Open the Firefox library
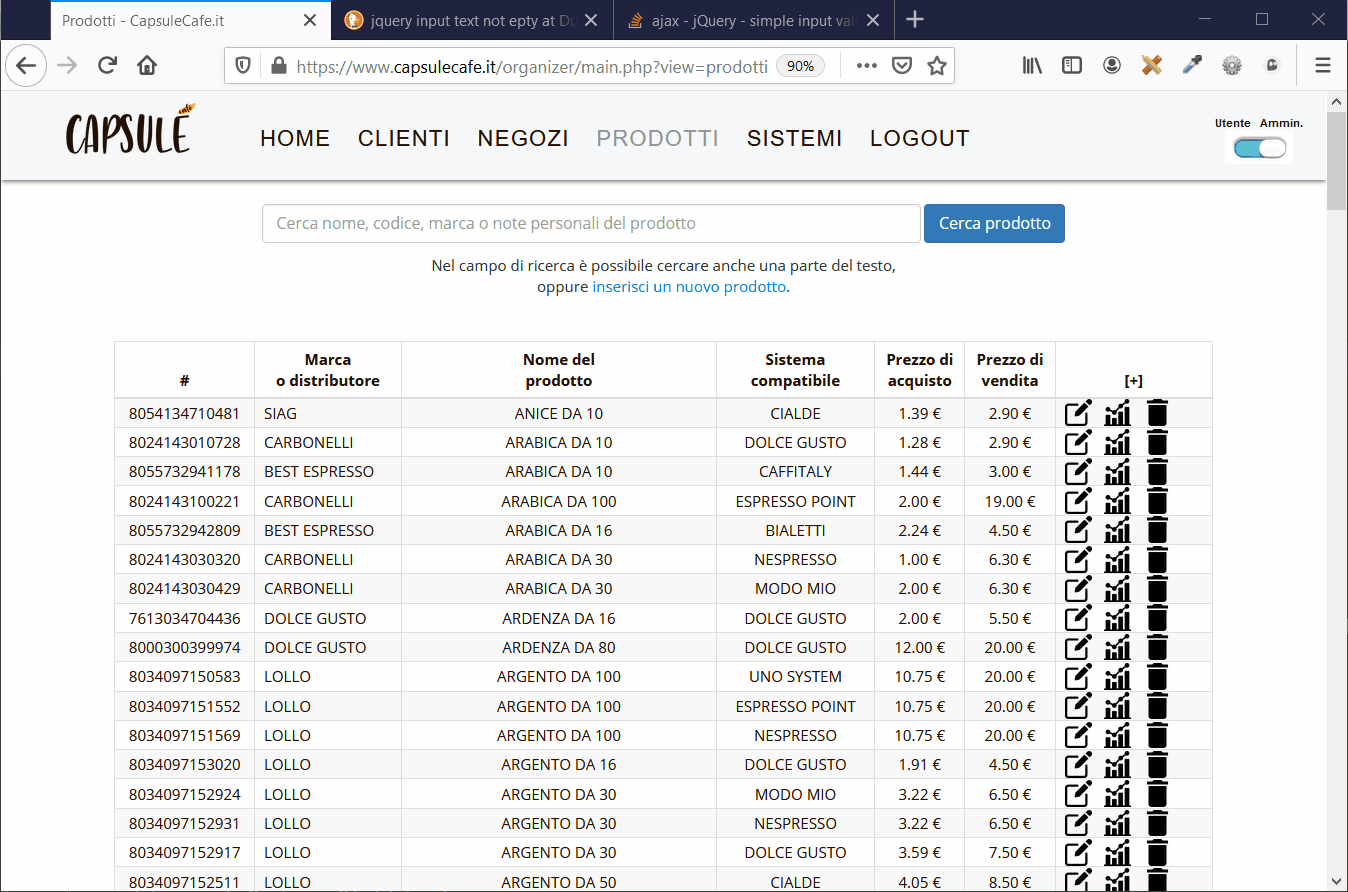Image resolution: width=1348 pixels, height=892 pixels. (x=1032, y=66)
